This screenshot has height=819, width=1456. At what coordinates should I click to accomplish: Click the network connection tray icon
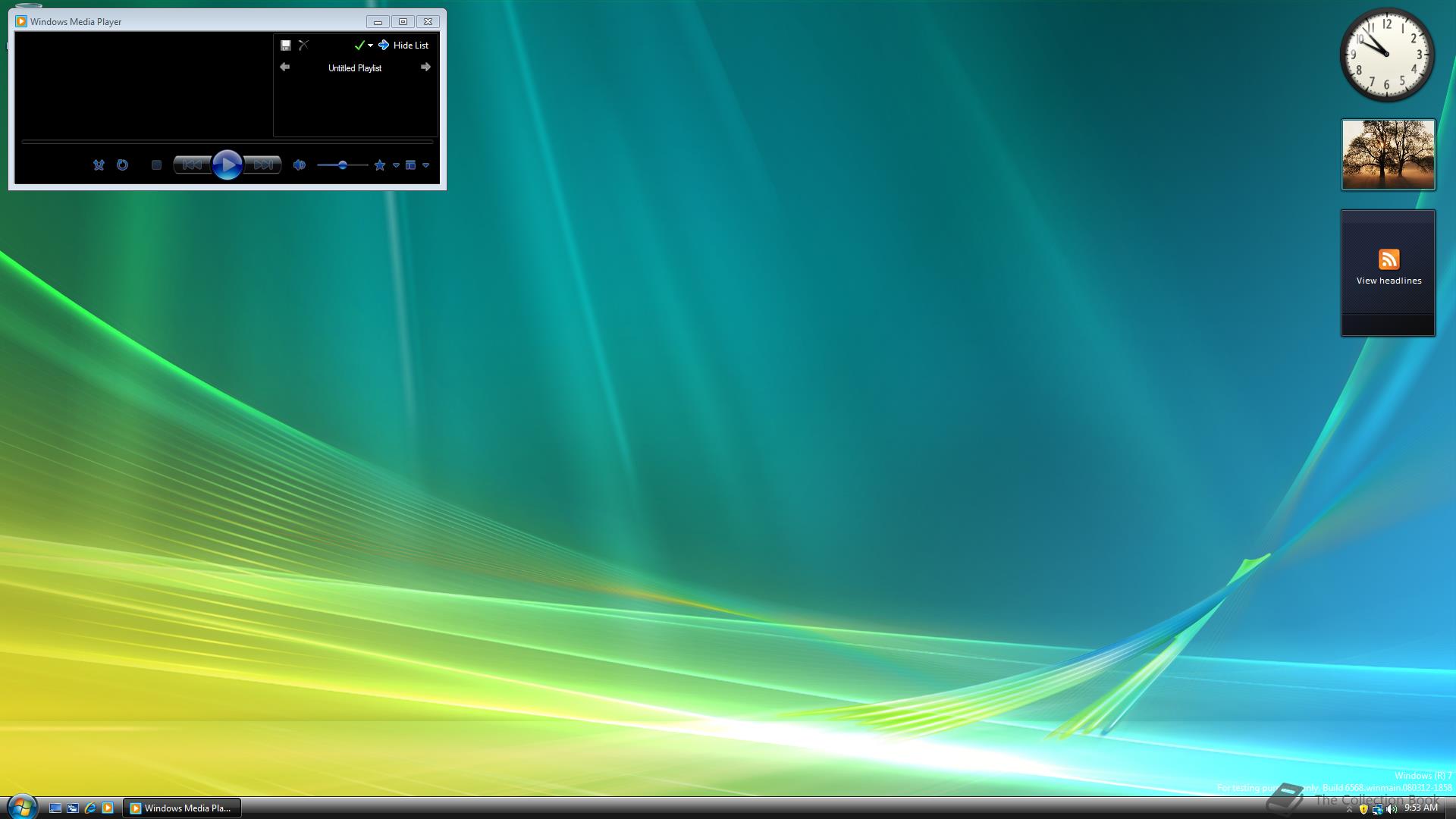click(x=1377, y=809)
